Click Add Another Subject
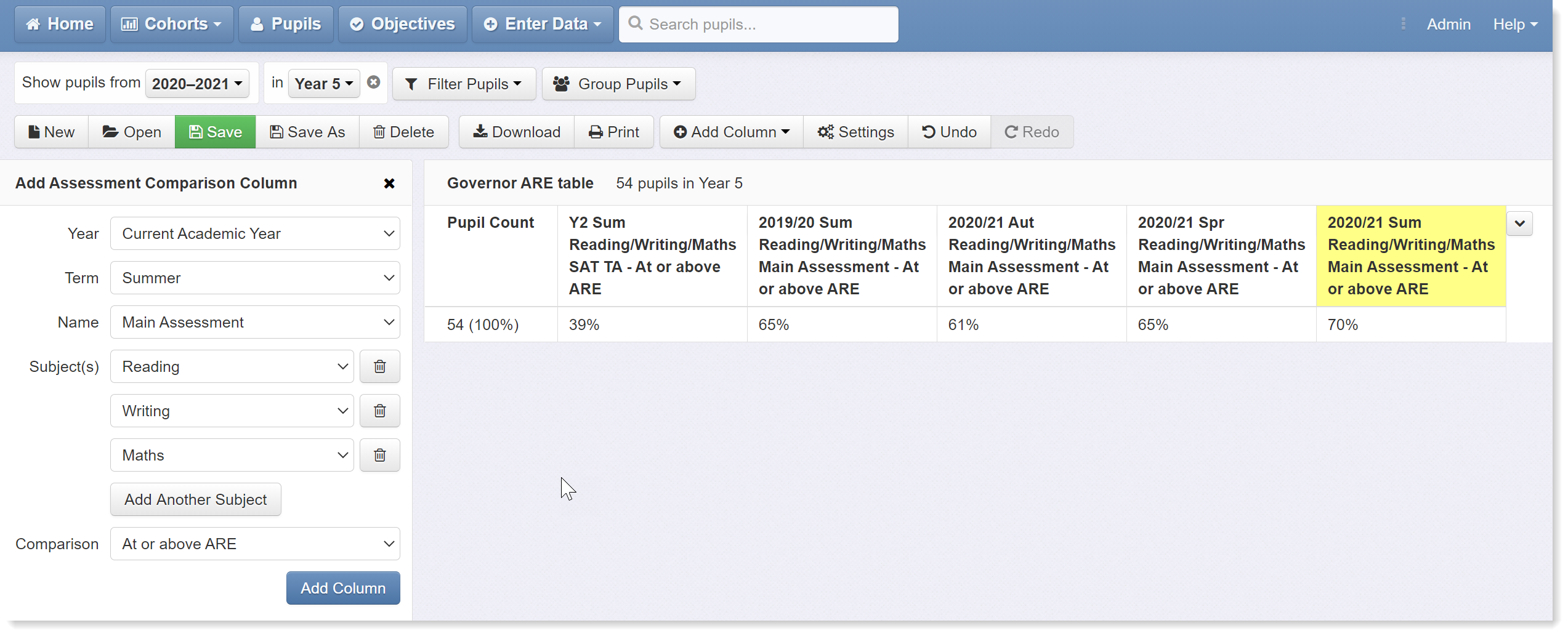Viewport: 1568px width, 636px height. (196, 499)
